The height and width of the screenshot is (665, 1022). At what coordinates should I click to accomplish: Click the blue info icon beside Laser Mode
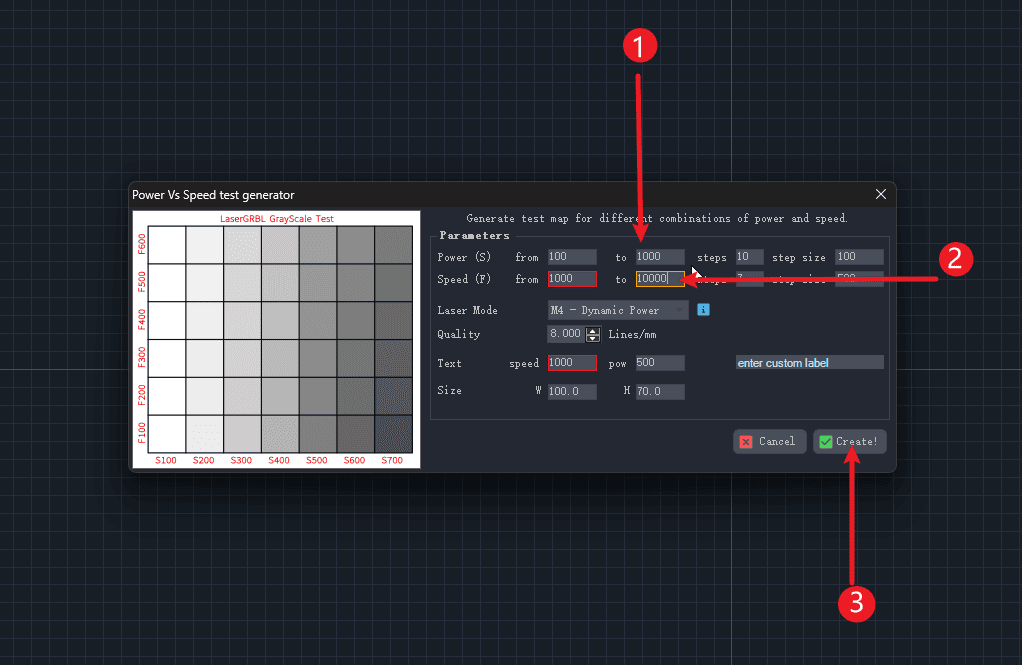[x=703, y=310]
